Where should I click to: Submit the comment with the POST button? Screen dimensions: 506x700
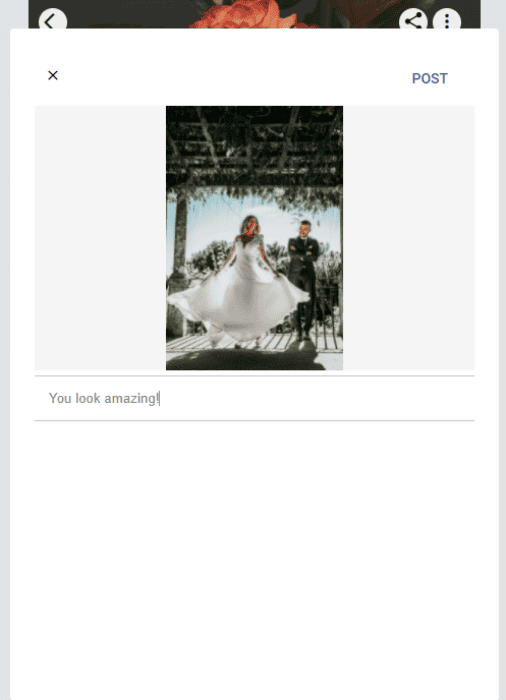click(x=429, y=79)
